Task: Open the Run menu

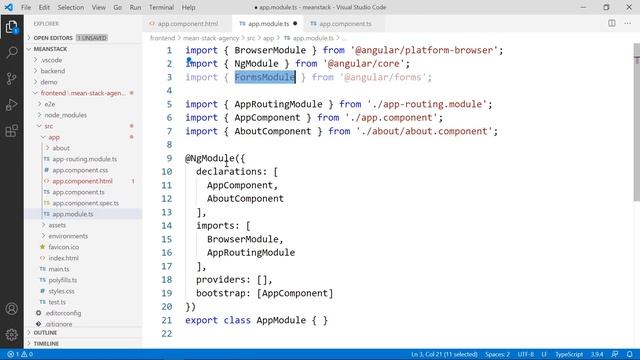Action: (x=135, y=7)
